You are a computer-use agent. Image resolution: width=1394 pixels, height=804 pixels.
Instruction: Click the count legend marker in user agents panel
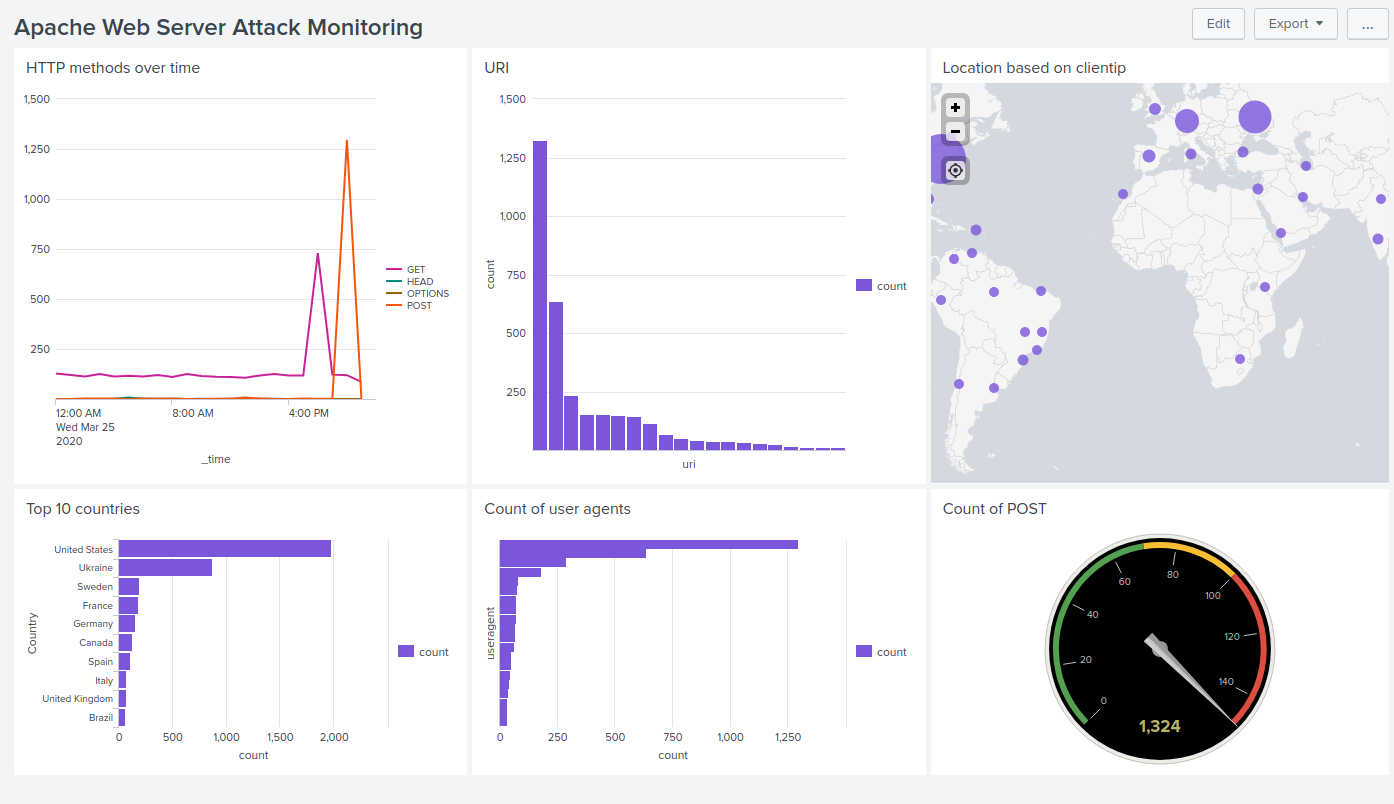[x=864, y=652]
